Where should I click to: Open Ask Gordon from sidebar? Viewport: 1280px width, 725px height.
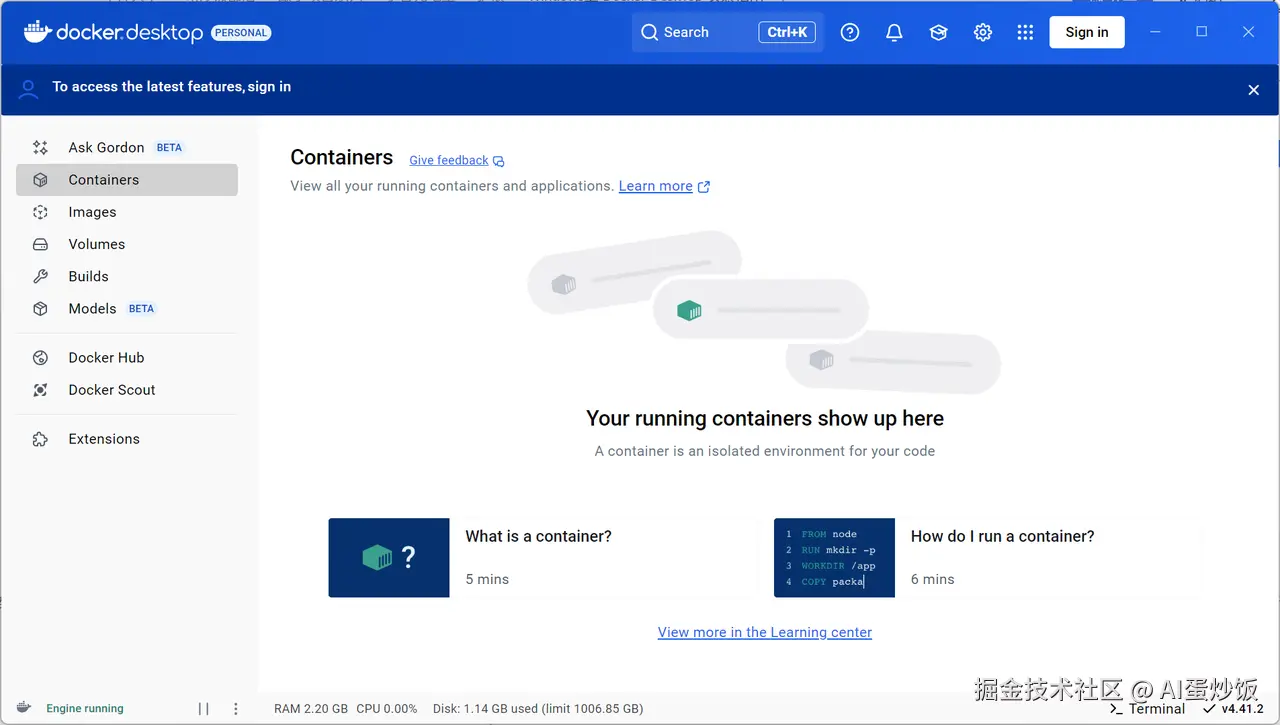click(x=127, y=147)
